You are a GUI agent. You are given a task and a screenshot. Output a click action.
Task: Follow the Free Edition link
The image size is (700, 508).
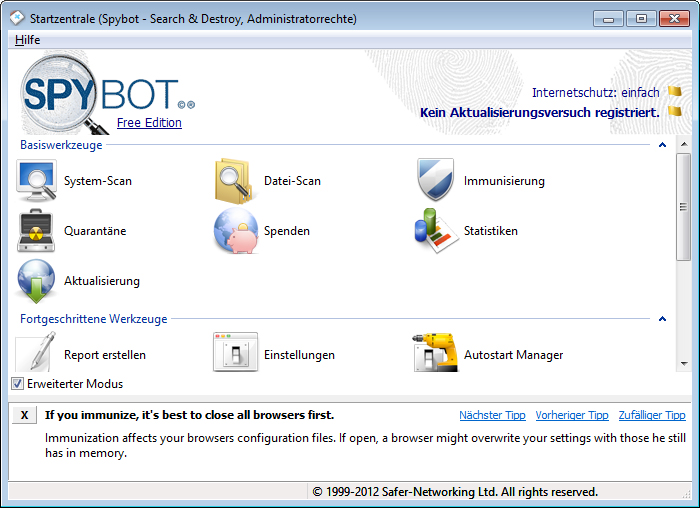[149, 122]
